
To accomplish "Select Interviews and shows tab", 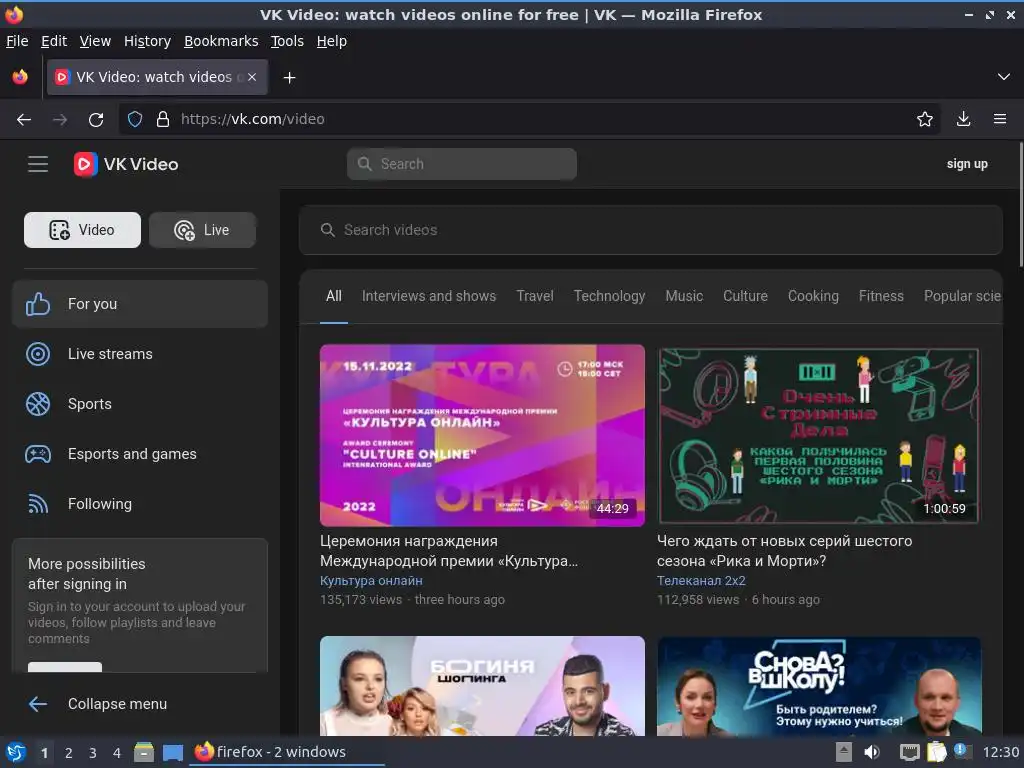I will (429, 296).
